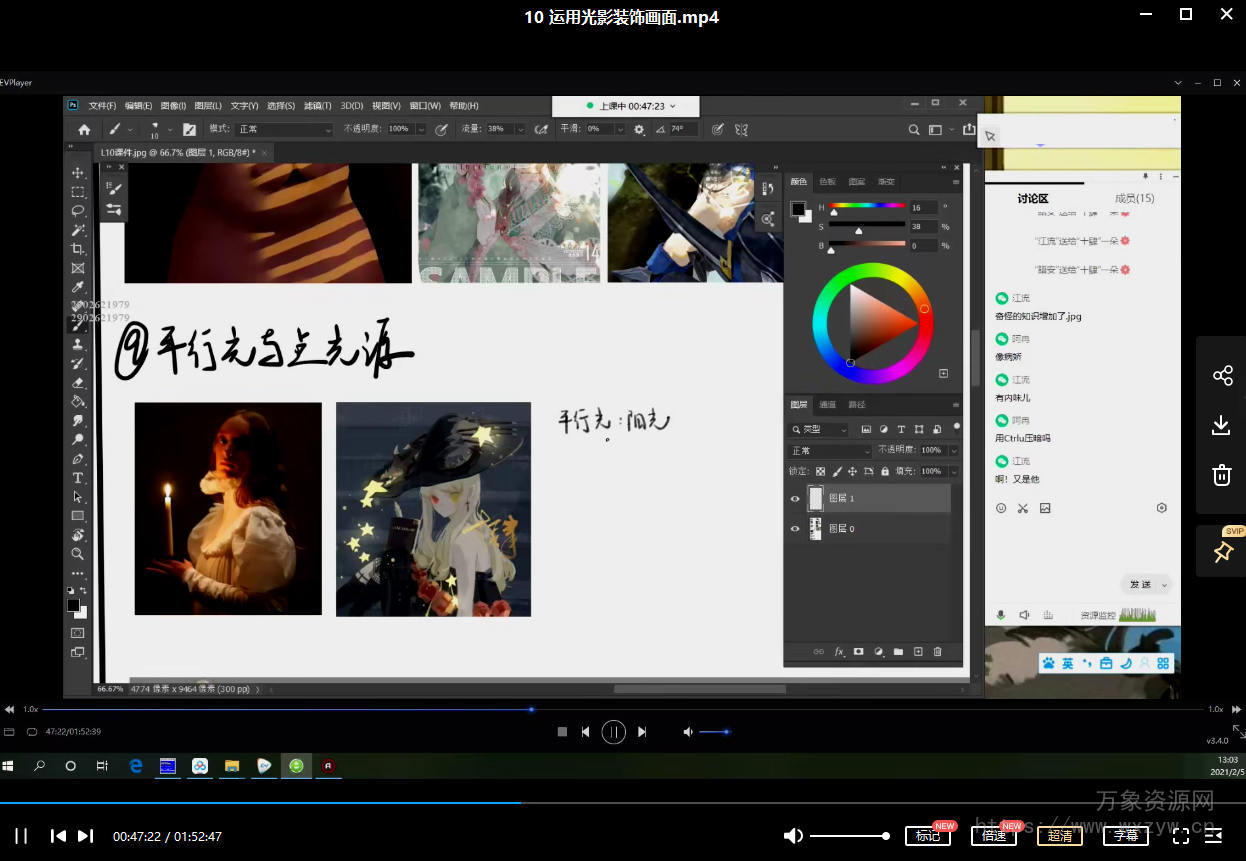Open the 超清 video quality selector

[1059, 836]
